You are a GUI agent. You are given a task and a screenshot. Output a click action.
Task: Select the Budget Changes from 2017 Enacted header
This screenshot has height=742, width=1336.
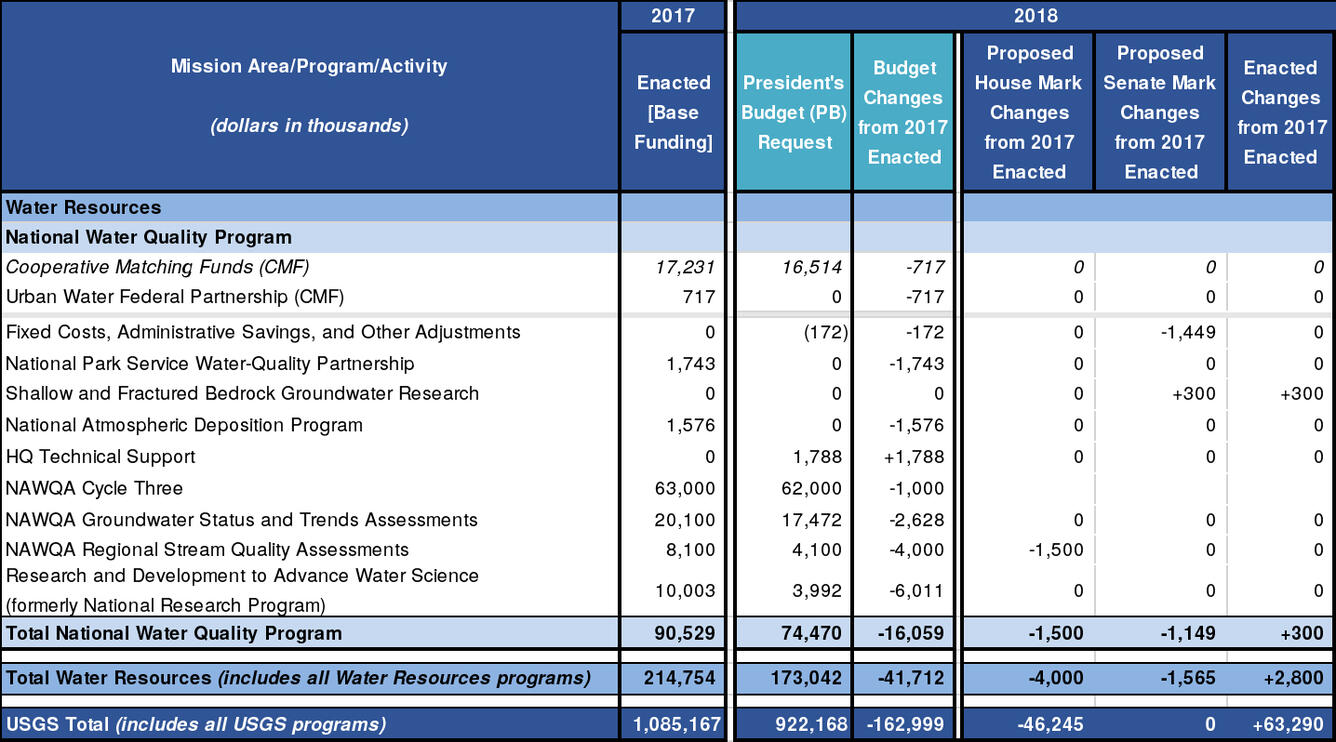[x=903, y=112]
